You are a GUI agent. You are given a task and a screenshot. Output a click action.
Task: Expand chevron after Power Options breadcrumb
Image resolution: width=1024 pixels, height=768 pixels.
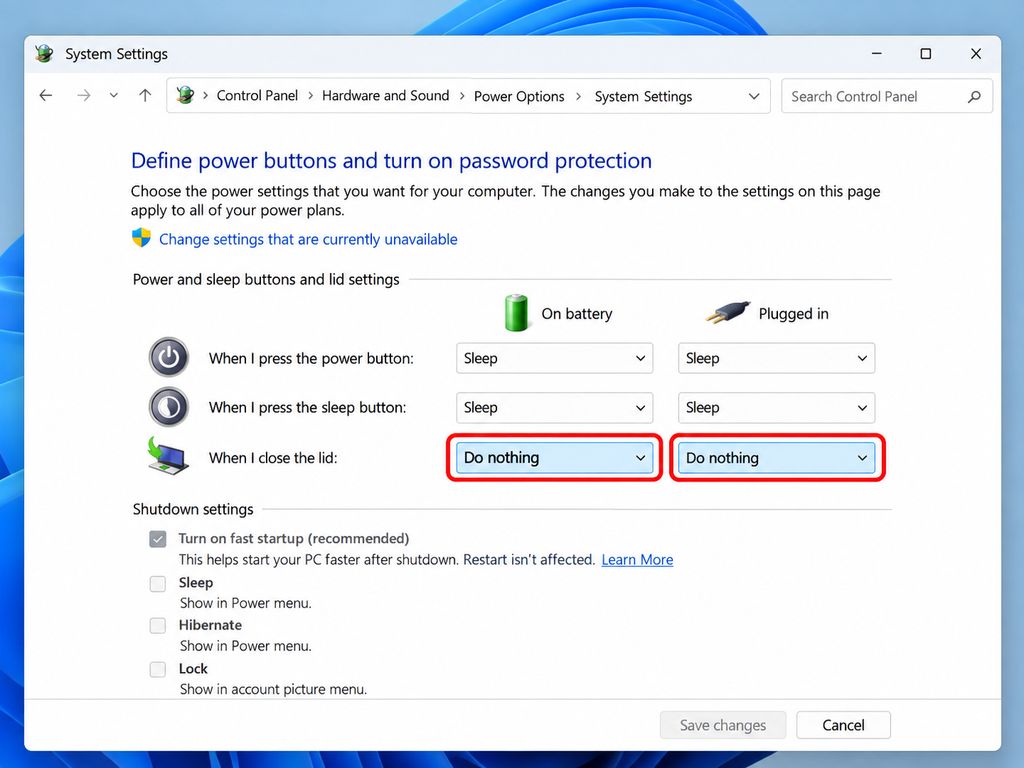pyautogui.click(x=579, y=96)
